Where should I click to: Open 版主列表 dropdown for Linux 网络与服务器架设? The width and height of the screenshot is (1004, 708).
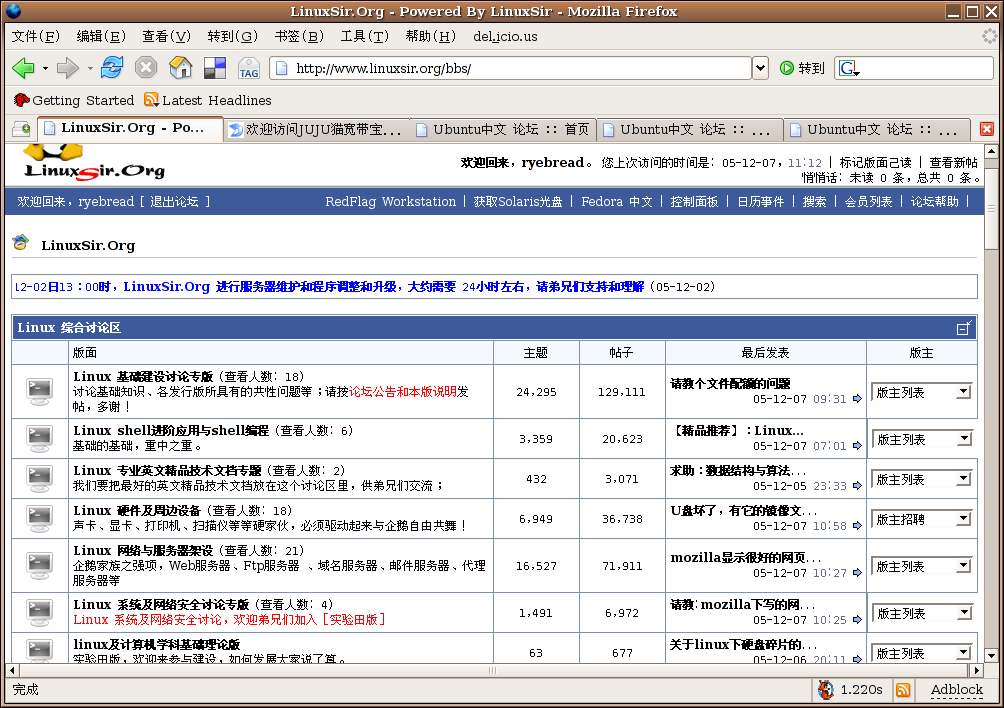[x=922, y=567]
